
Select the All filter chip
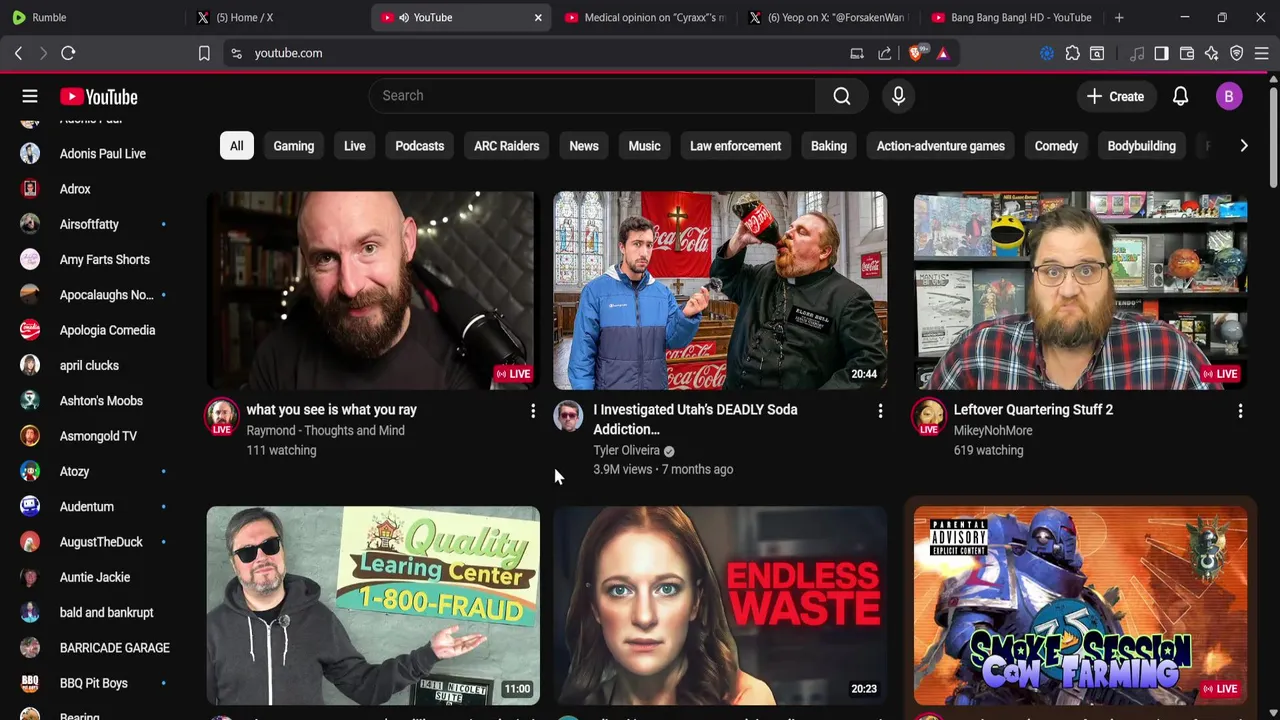(236, 146)
